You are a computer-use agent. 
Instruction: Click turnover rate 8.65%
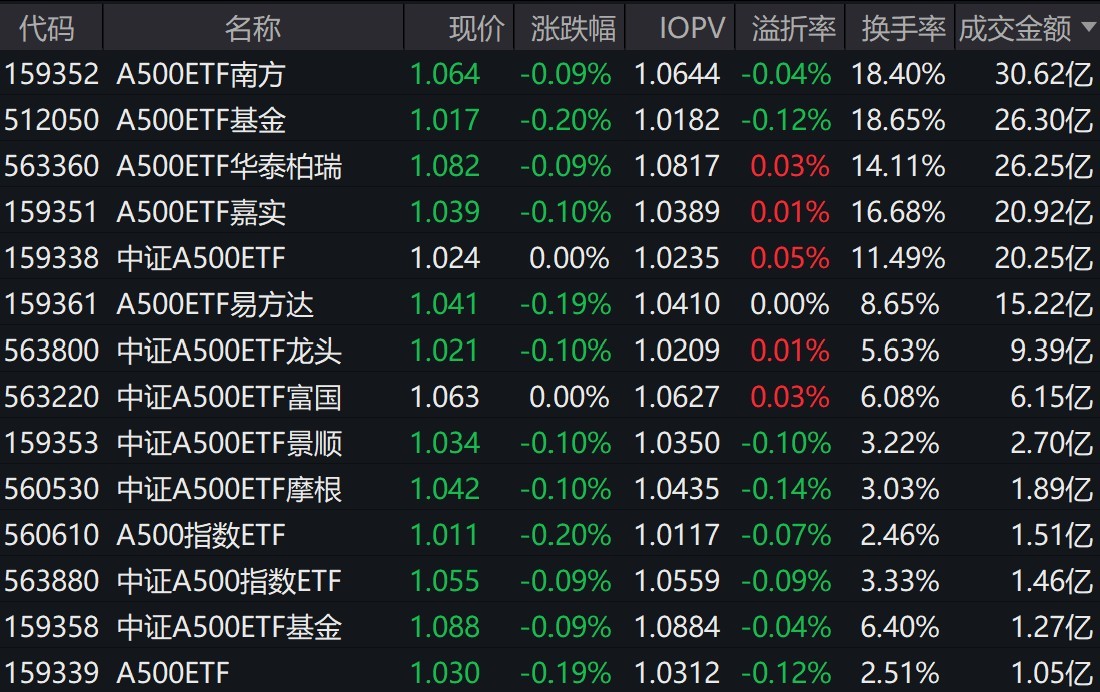tap(900, 305)
